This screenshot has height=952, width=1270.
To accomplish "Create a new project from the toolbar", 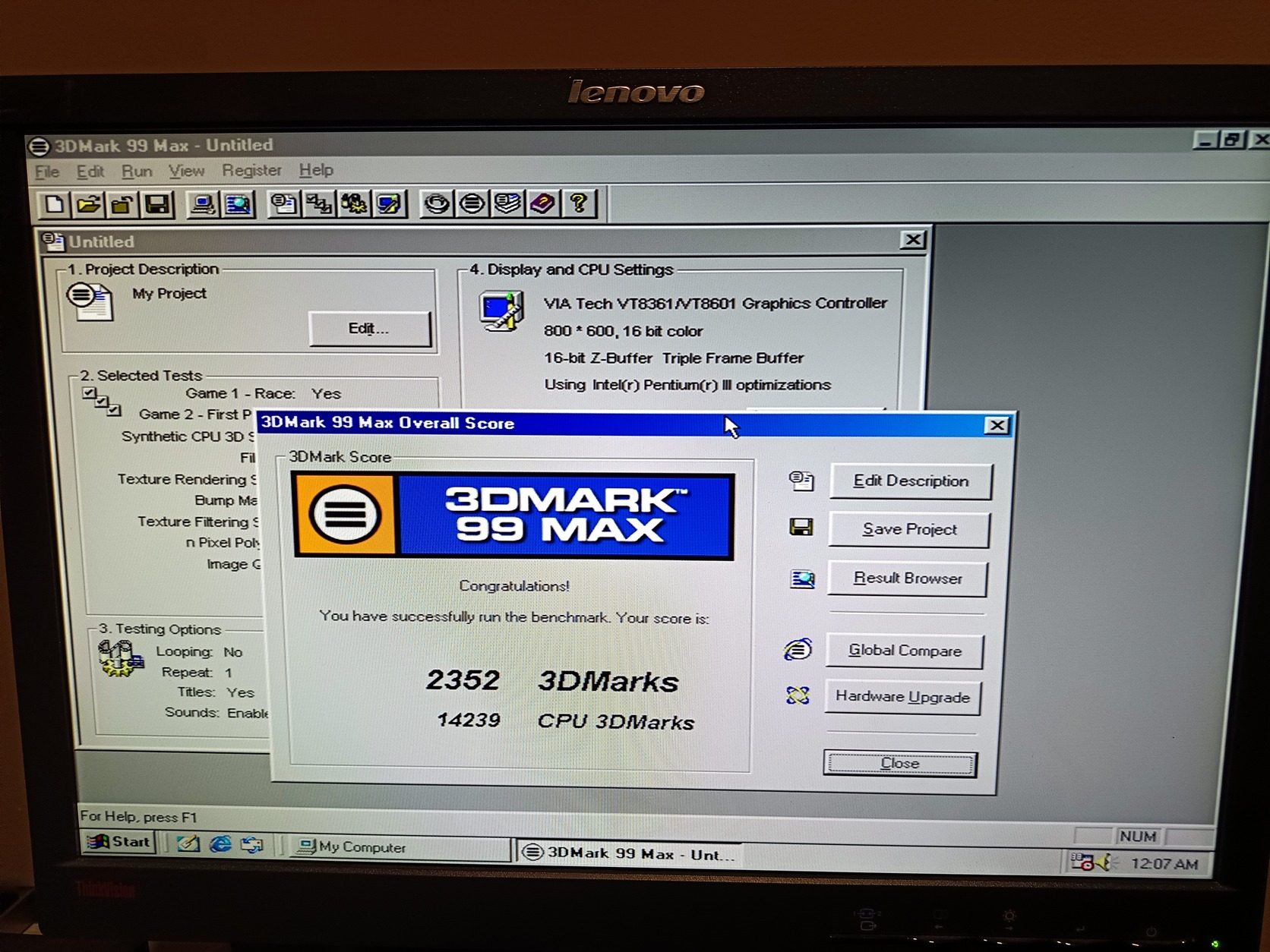I will pyautogui.click(x=54, y=204).
